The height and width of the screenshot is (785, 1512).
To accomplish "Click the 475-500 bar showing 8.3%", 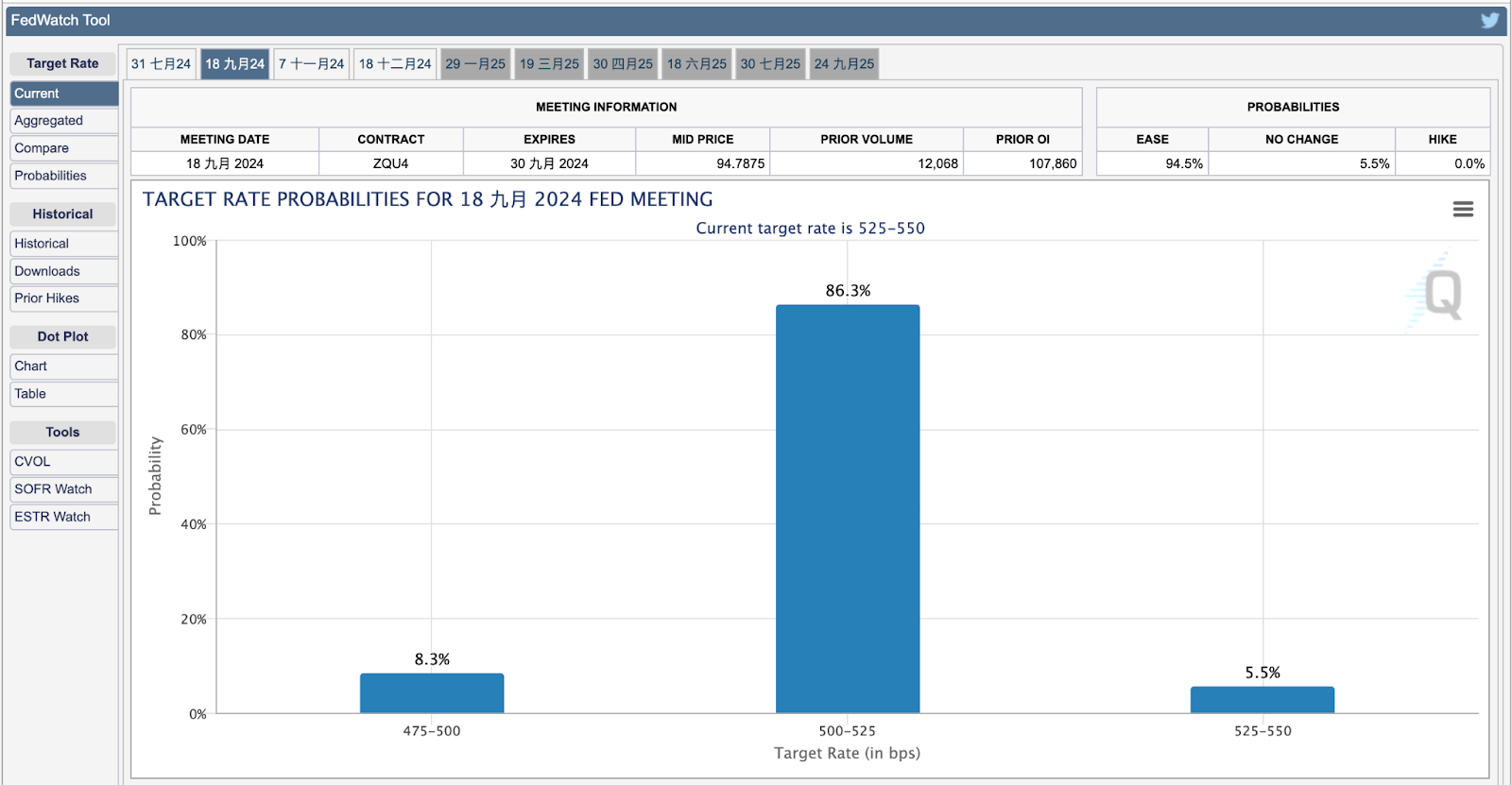I will 432,693.
